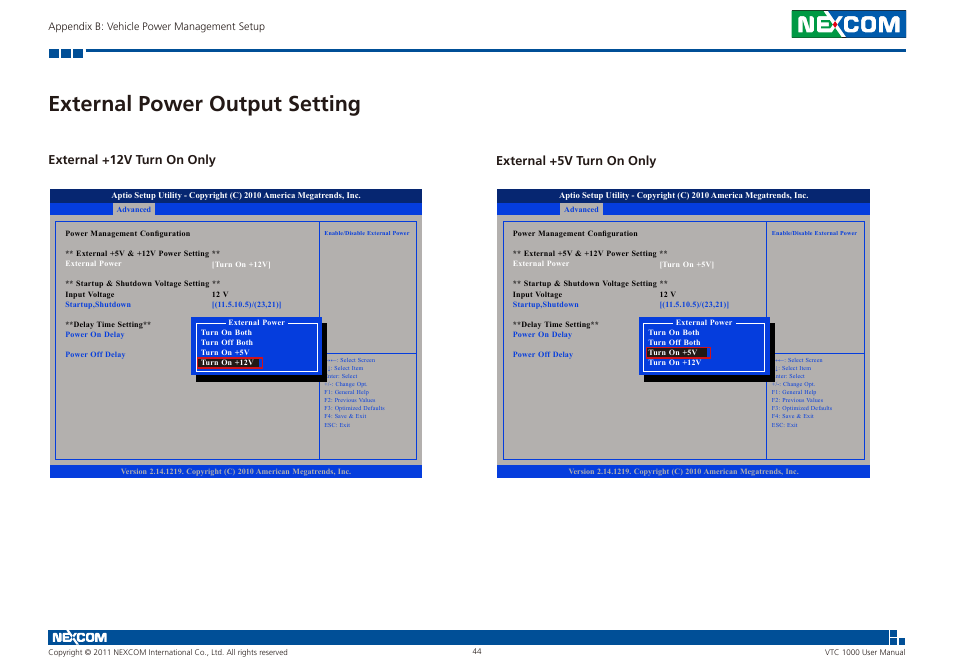Click the page number 44 in the footer
The width and height of the screenshot is (954, 672).
(x=477, y=651)
